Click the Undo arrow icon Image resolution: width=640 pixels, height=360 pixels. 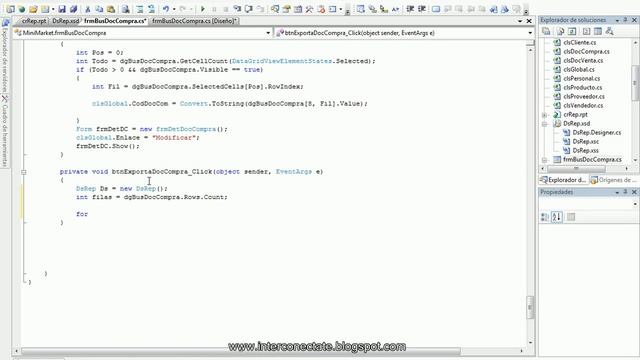(166, 9)
